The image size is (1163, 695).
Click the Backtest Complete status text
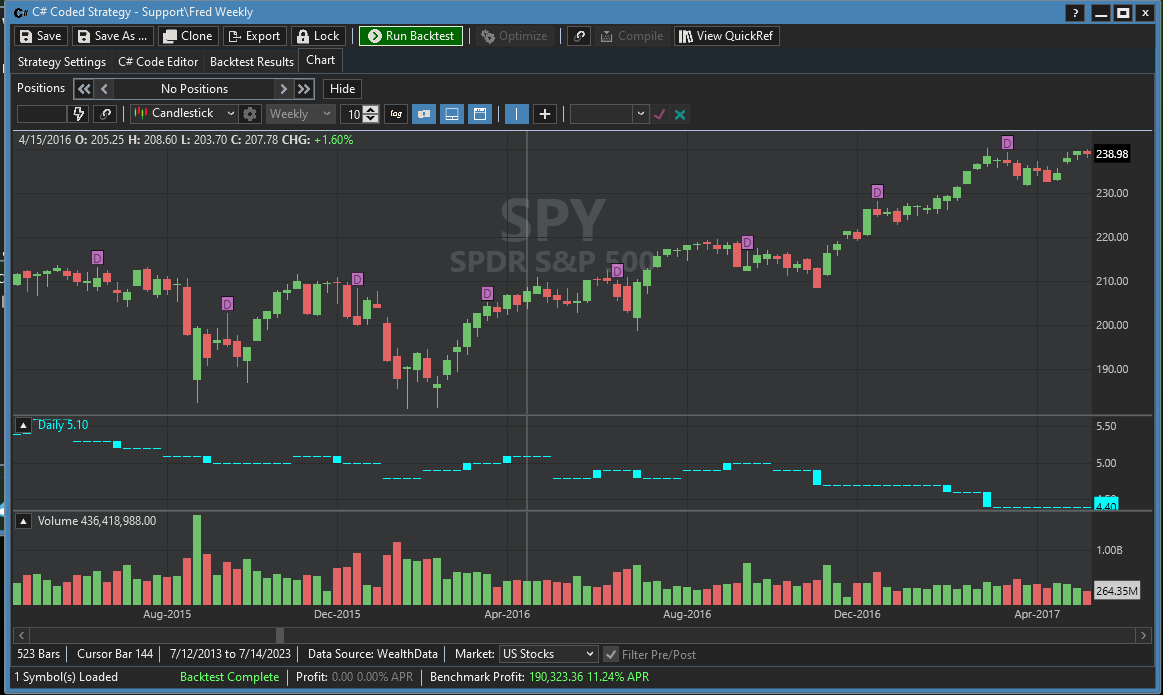(x=229, y=676)
